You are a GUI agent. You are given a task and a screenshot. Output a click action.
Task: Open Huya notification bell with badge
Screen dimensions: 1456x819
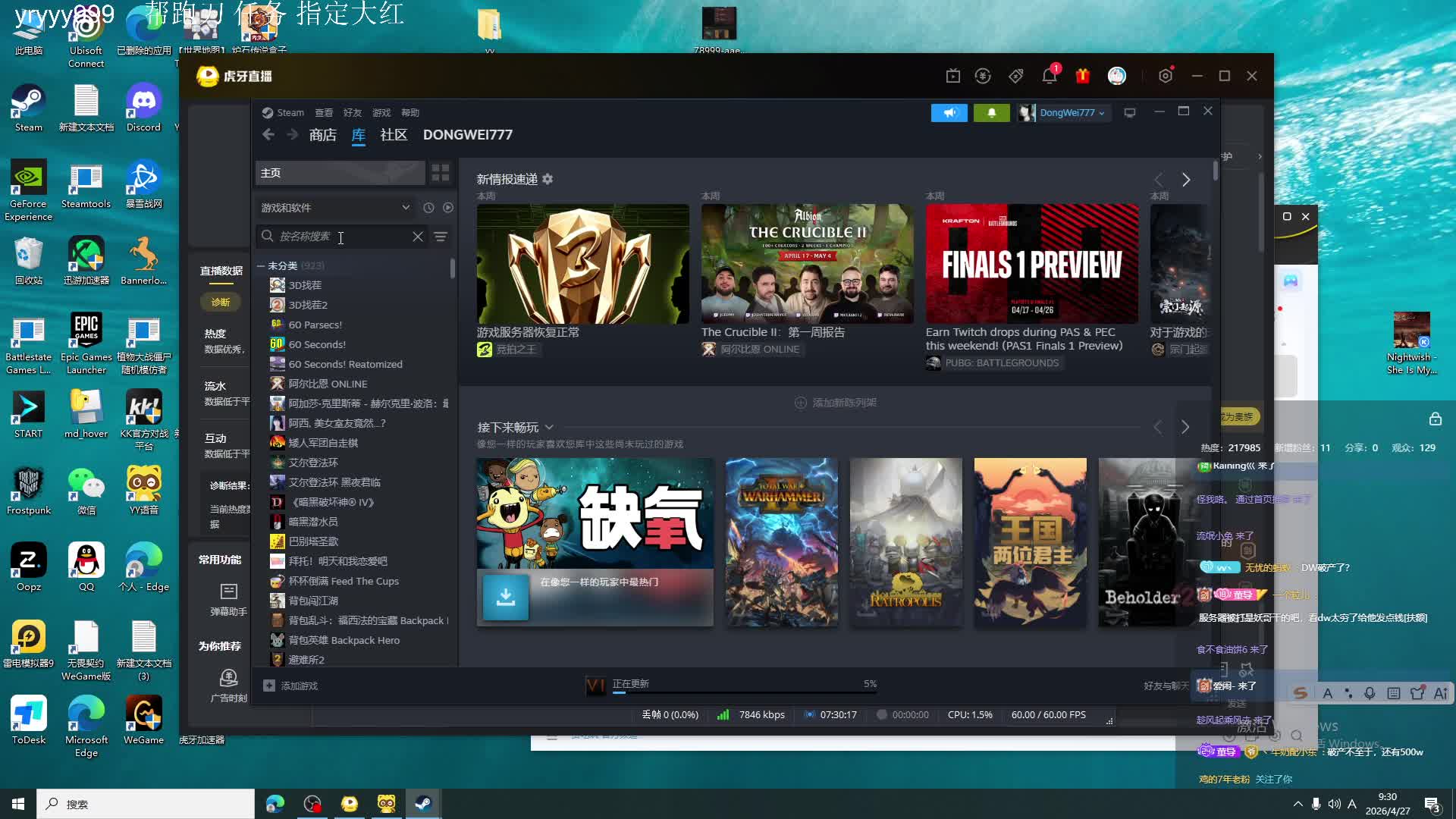coord(1050,76)
